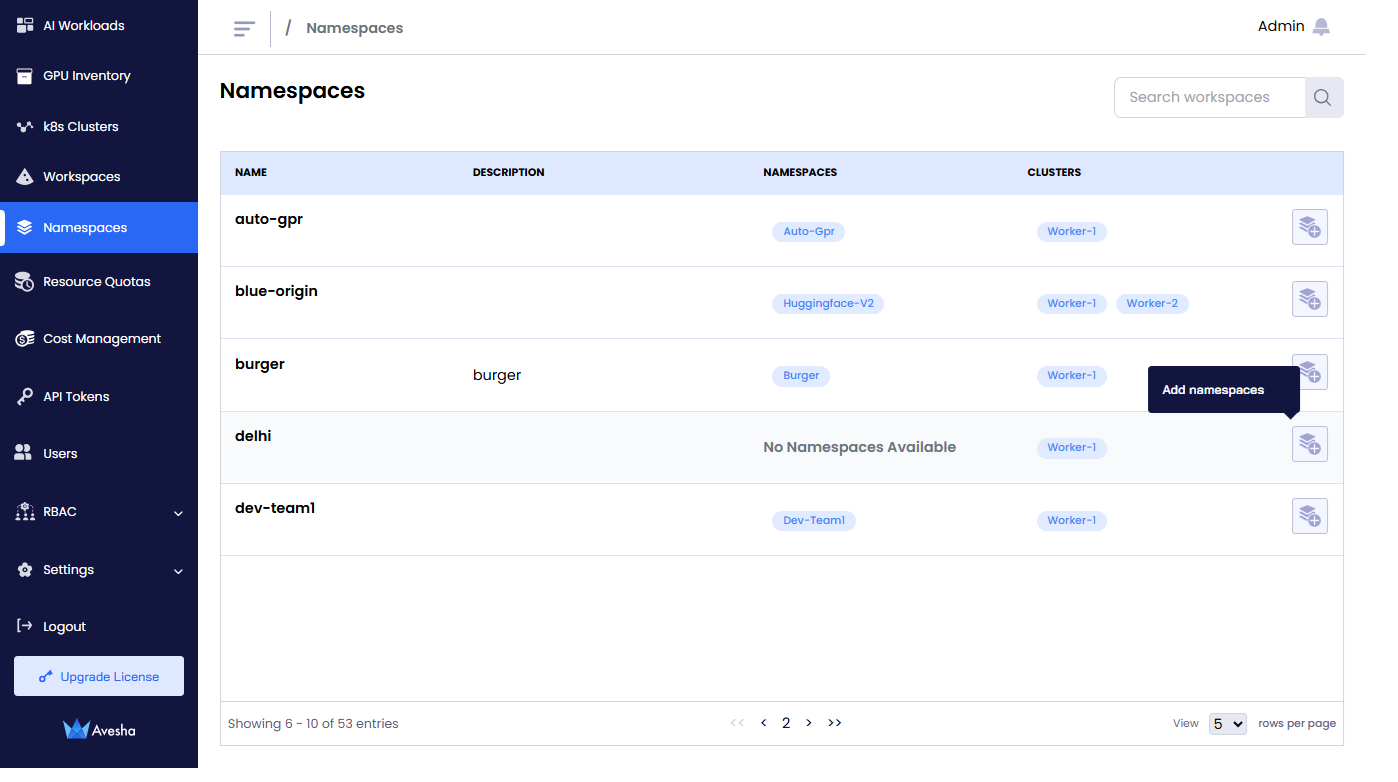Click the Settings gear icon

(25, 570)
